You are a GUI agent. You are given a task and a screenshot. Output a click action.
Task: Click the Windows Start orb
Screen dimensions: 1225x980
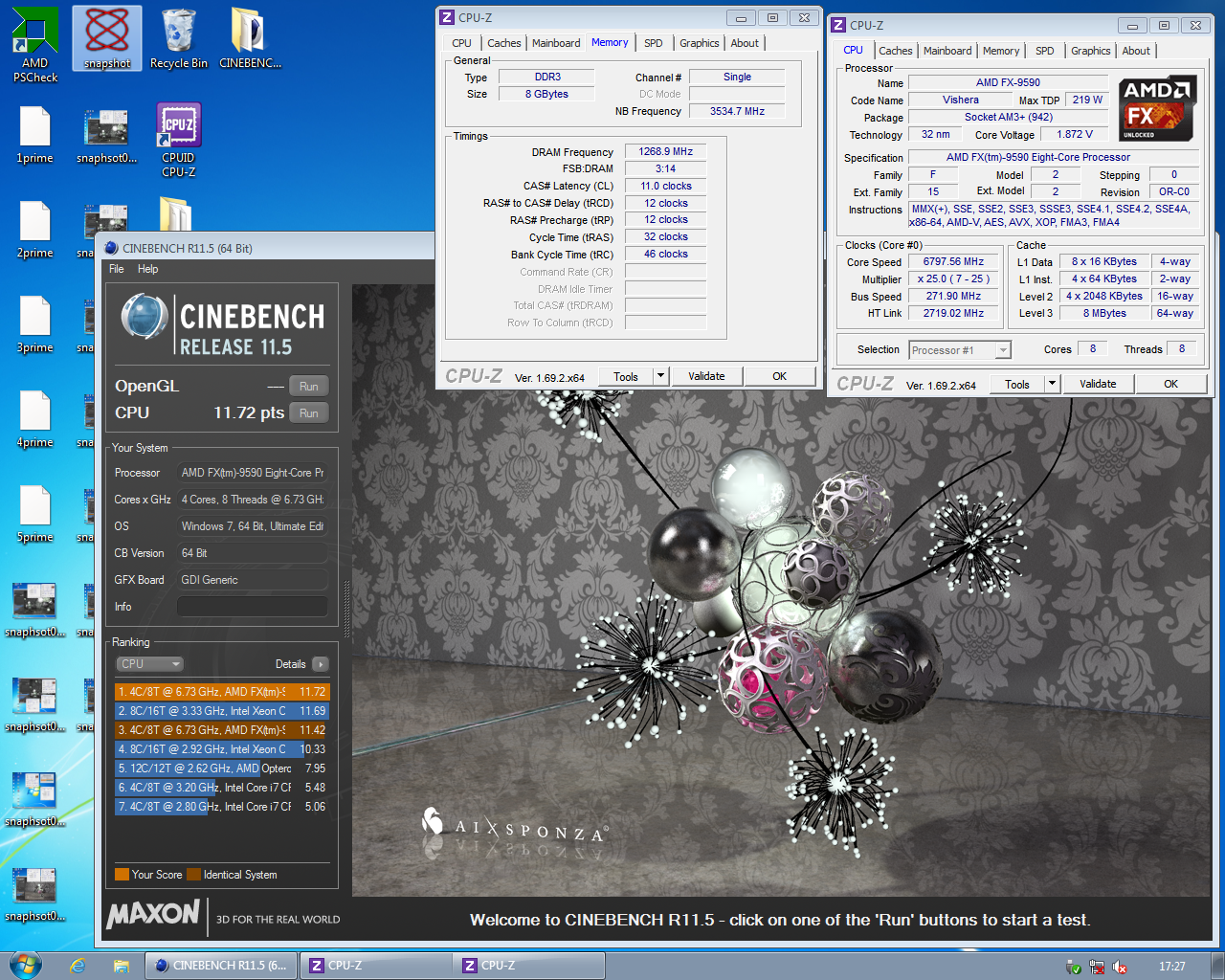[24, 965]
